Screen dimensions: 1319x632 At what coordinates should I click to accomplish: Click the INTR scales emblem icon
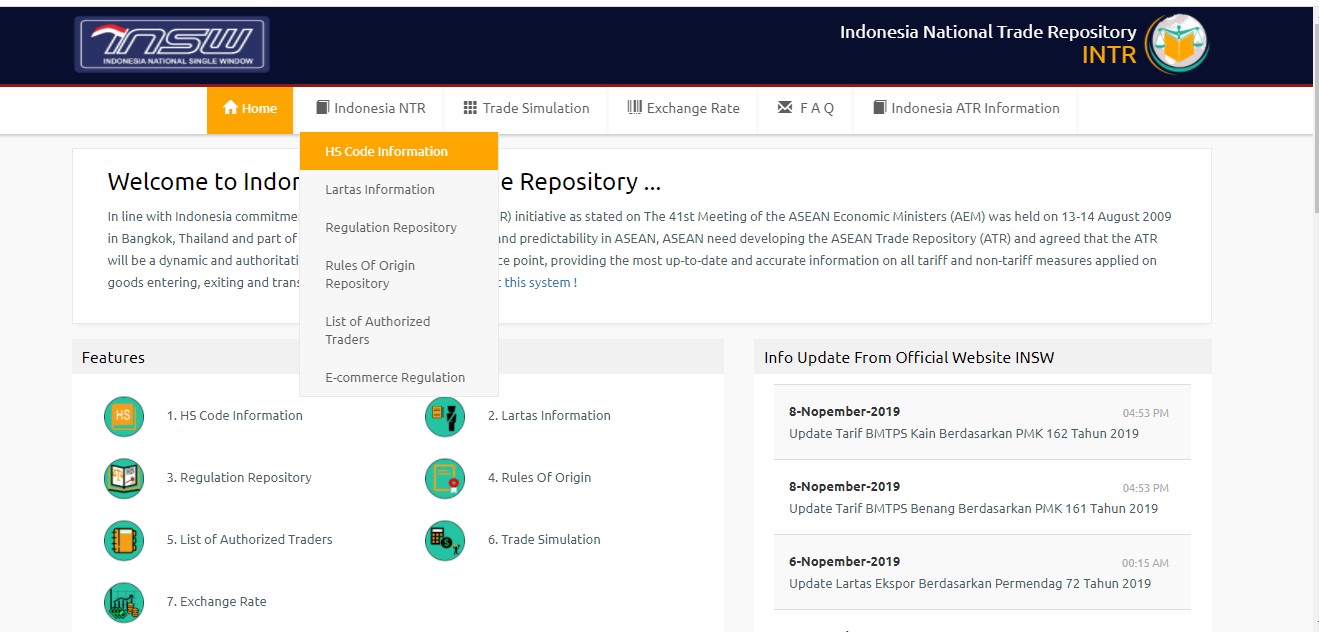coord(1177,44)
